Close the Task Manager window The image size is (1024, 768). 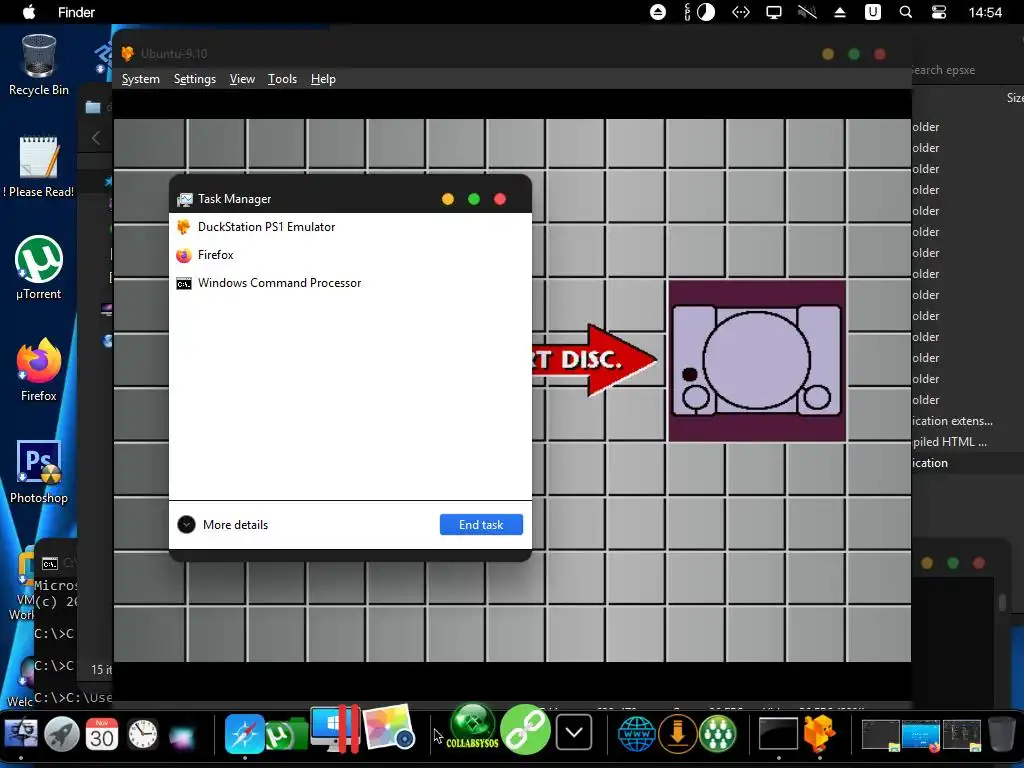[x=500, y=199]
